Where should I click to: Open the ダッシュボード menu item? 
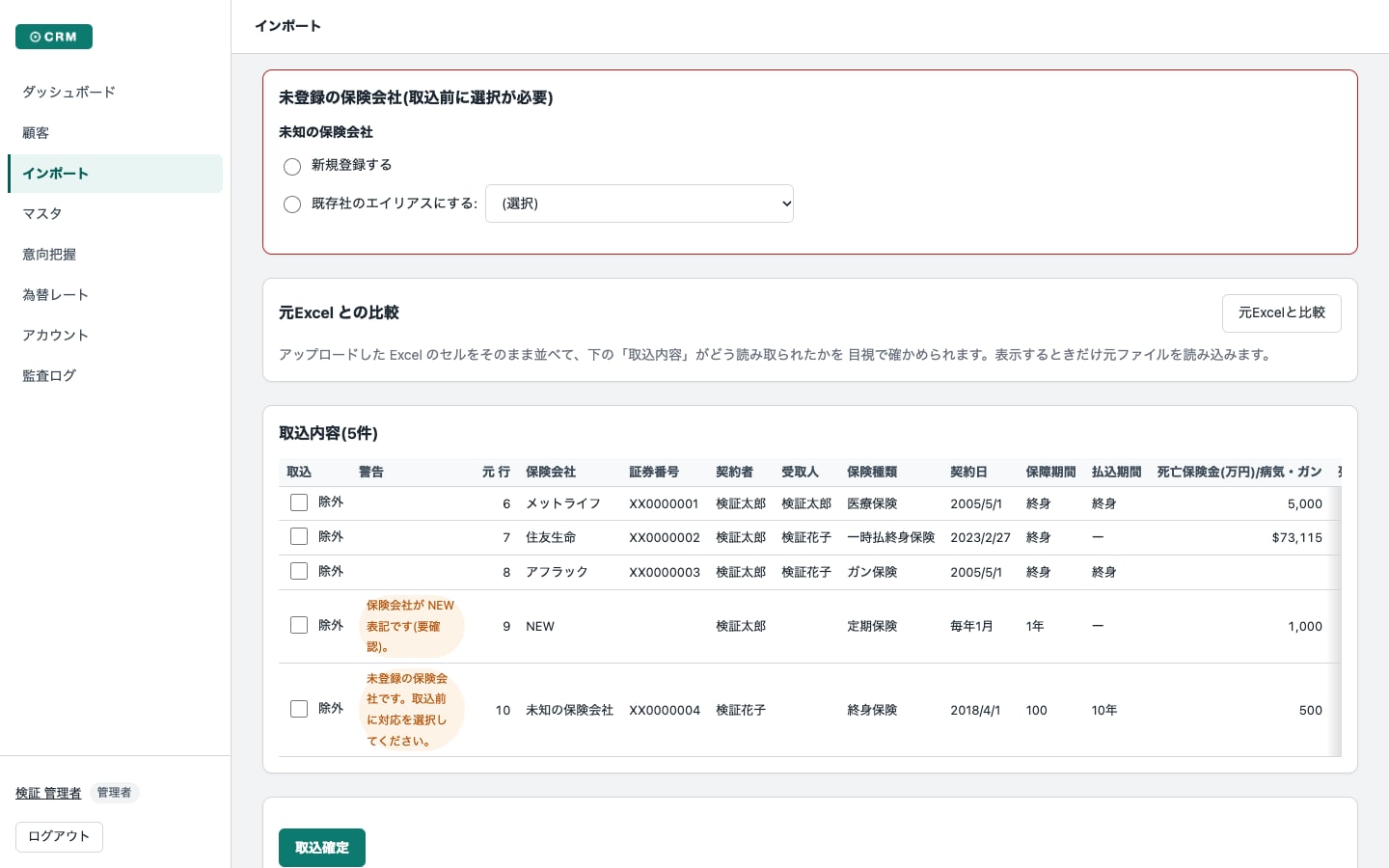pos(115,93)
